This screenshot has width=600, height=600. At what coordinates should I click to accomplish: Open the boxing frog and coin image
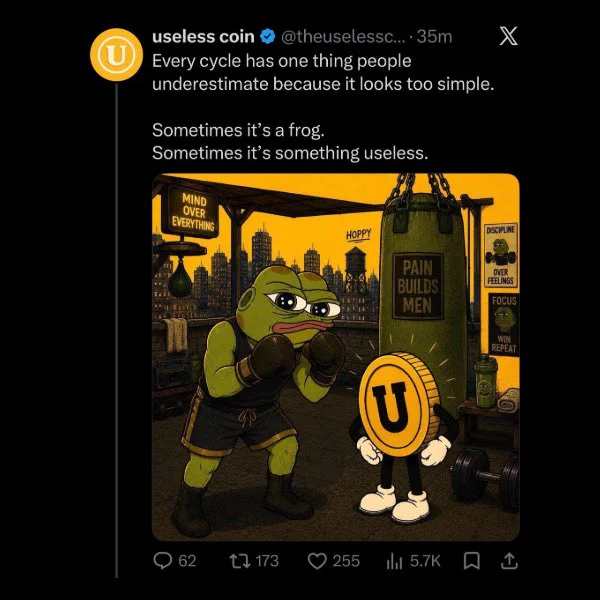(x=336, y=357)
